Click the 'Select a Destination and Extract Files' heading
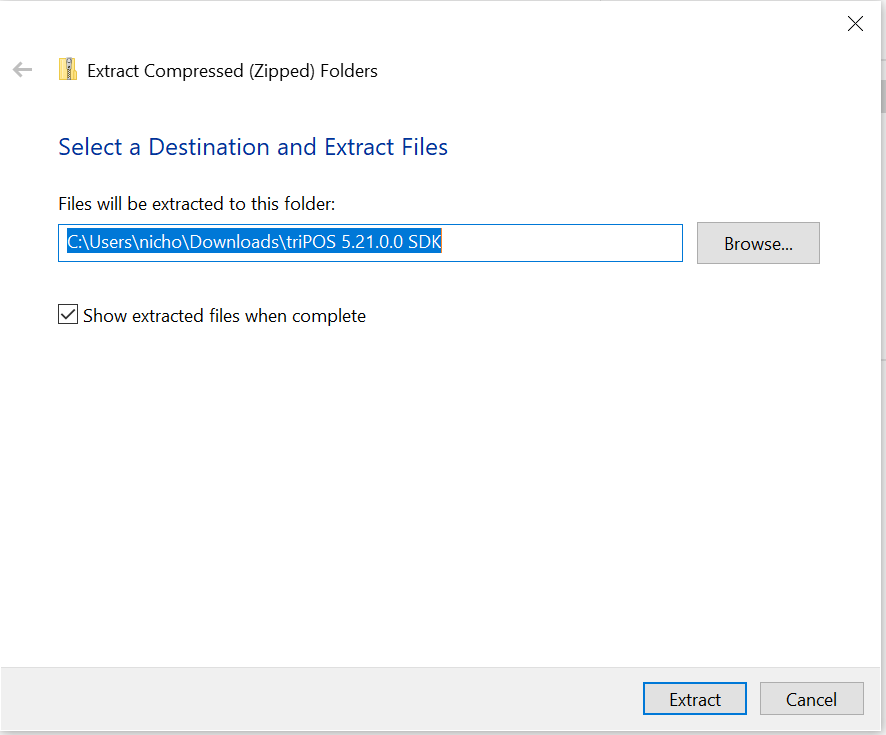This screenshot has height=735, width=886. pos(253,147)
